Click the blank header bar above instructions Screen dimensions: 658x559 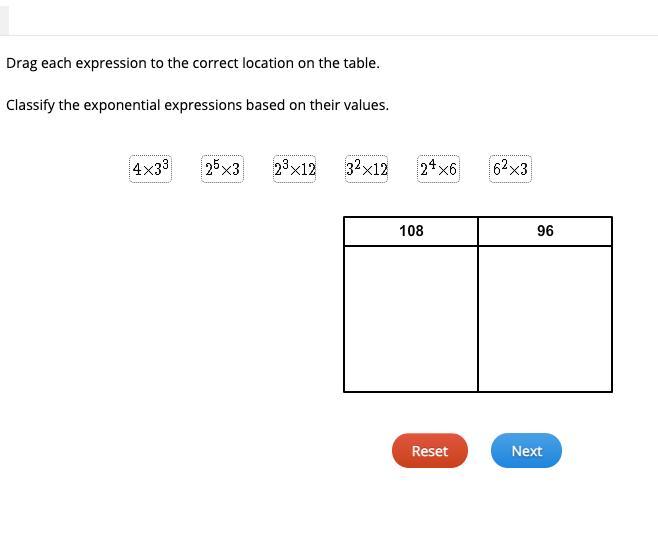330,17
